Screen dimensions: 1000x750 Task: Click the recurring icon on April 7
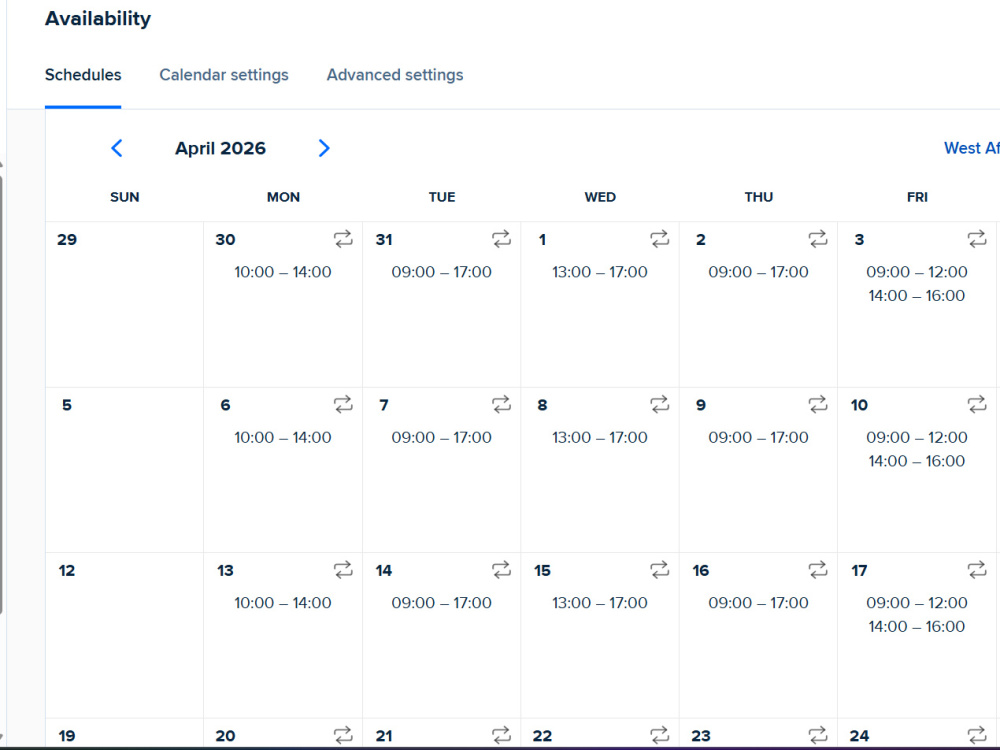[501, 404]
